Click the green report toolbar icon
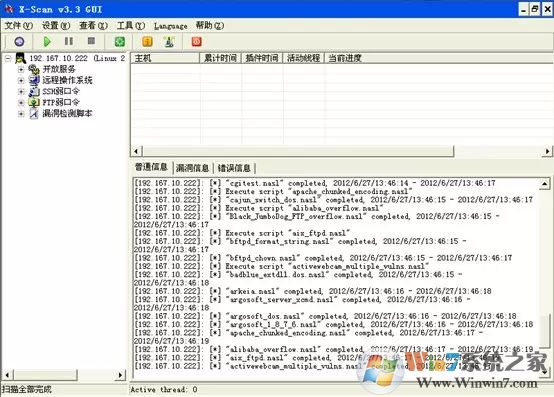 (x=120, y=42)
